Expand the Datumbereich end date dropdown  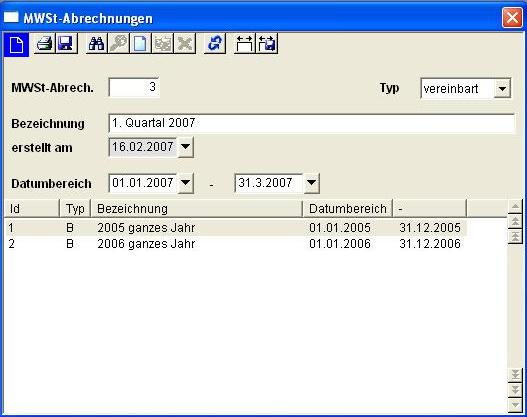311,183
